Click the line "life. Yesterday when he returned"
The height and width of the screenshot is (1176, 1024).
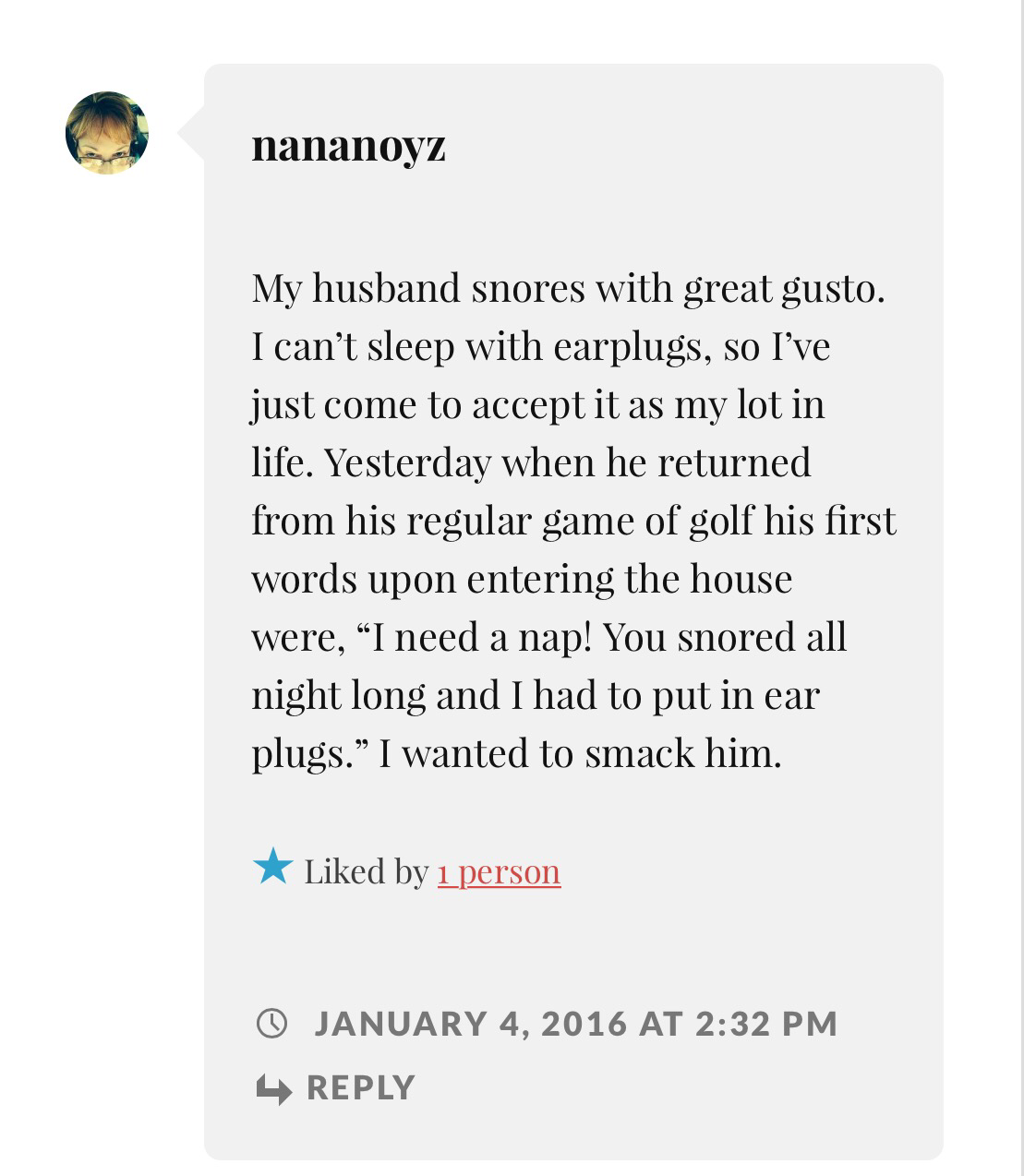coord(531,462)
